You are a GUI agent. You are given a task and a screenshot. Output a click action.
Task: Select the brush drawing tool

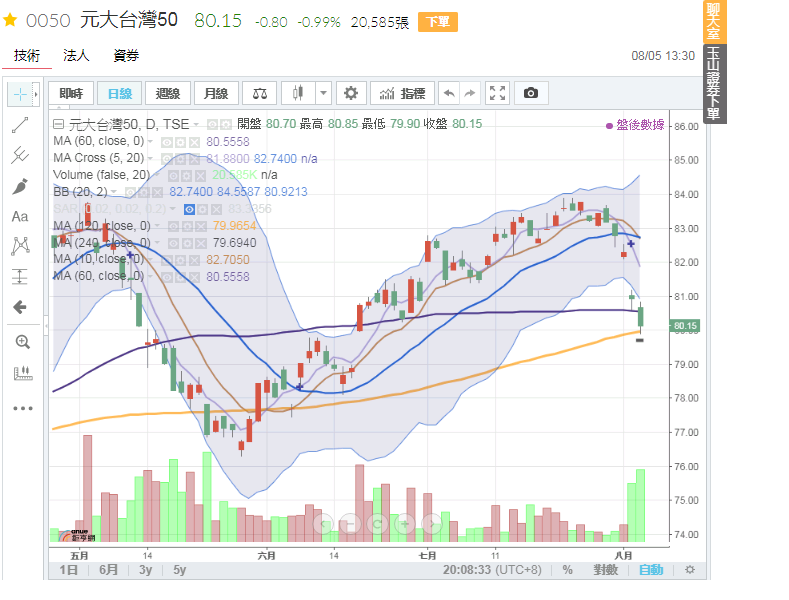(x=20, y=186)
